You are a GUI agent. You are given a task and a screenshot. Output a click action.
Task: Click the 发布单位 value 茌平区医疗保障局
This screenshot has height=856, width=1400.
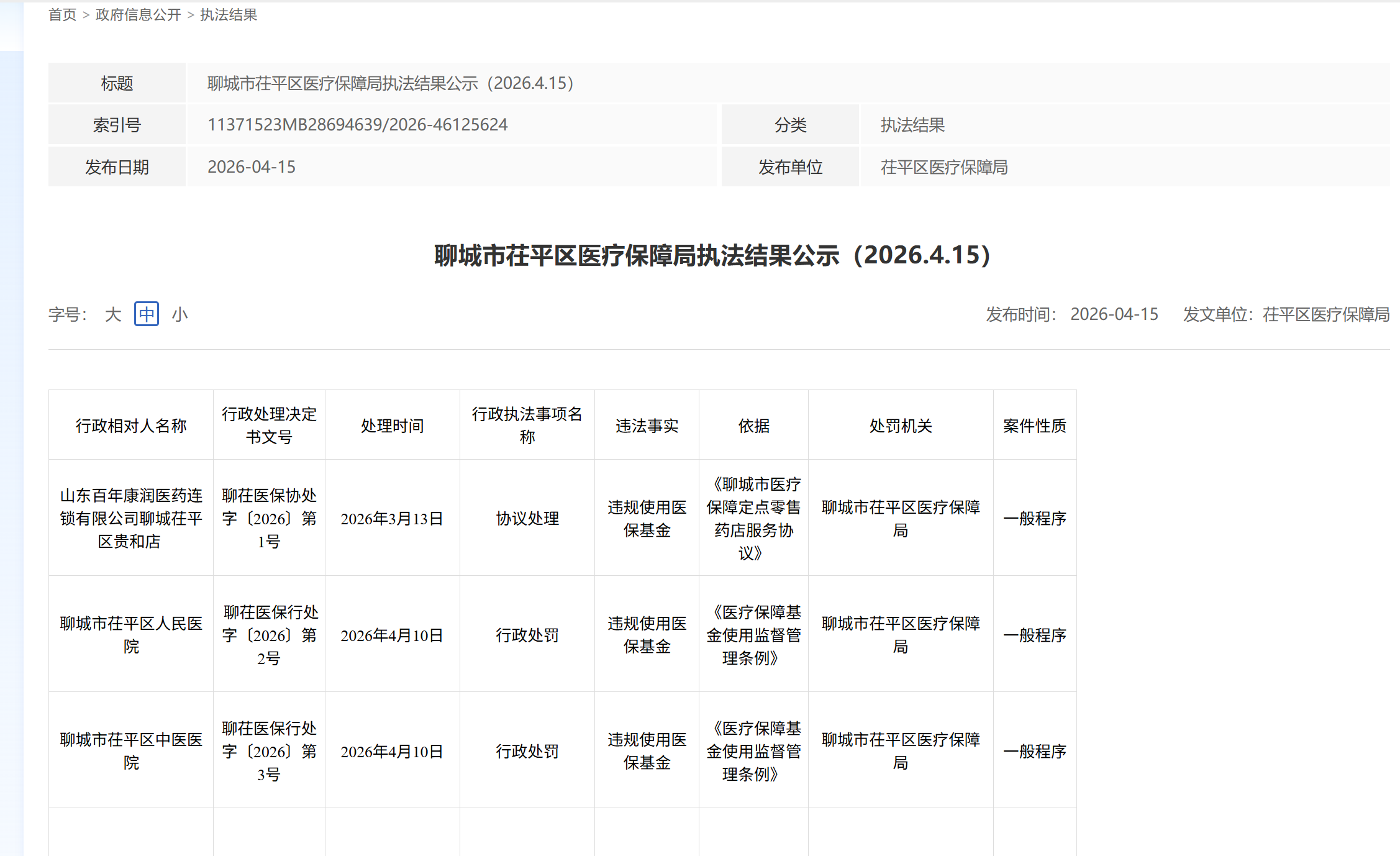[943, 167]
